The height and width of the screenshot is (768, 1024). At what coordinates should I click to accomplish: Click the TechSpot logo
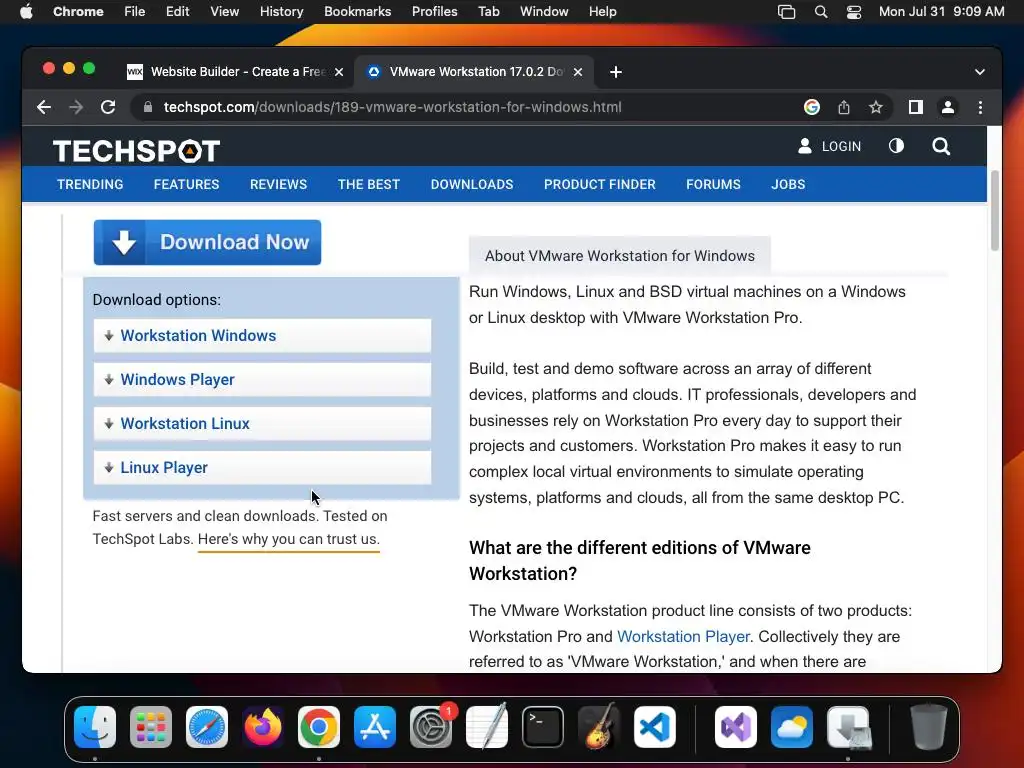[x=136, y=151]
